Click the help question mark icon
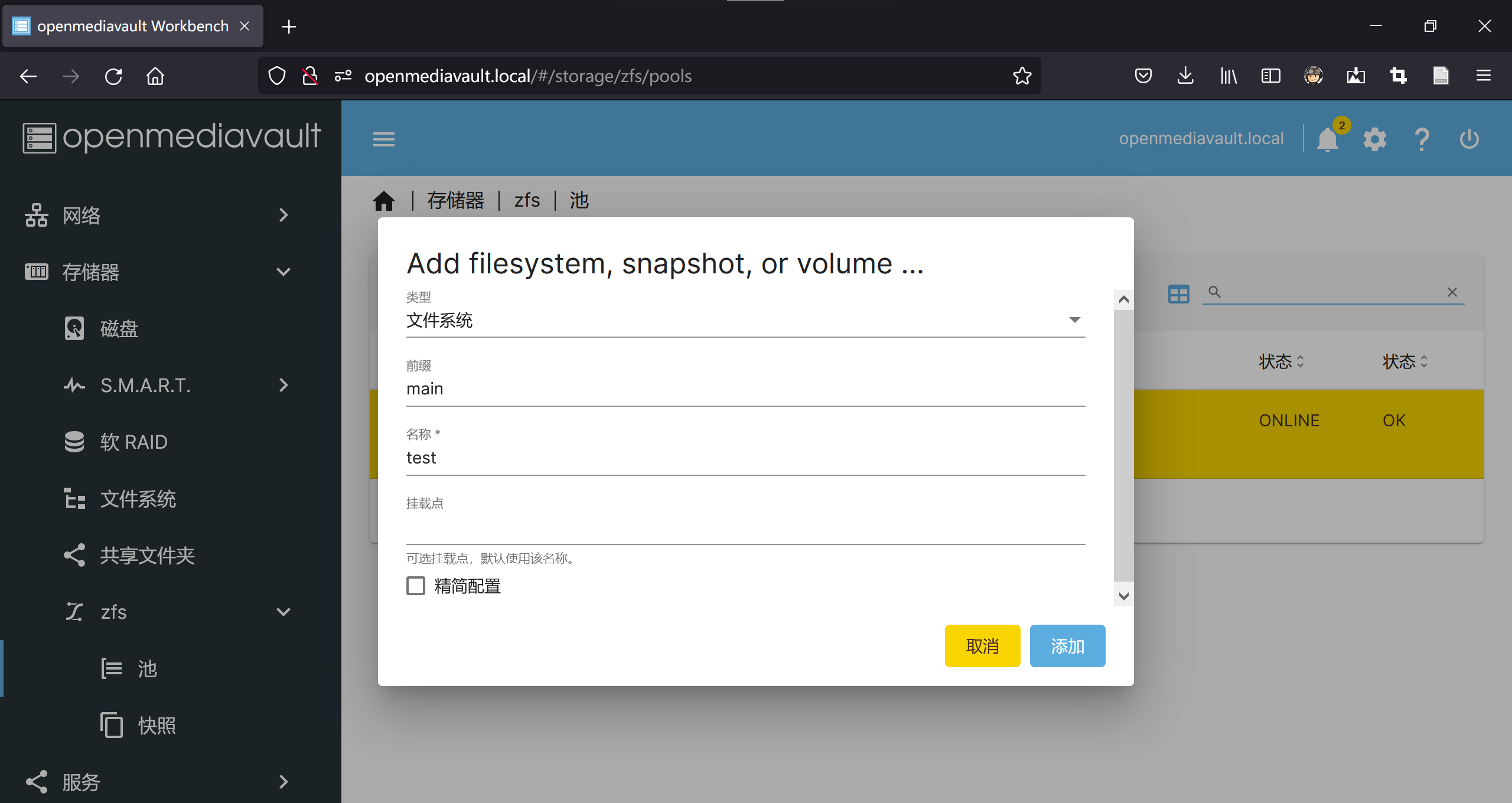1512x803 pixels. point(1422,140)
